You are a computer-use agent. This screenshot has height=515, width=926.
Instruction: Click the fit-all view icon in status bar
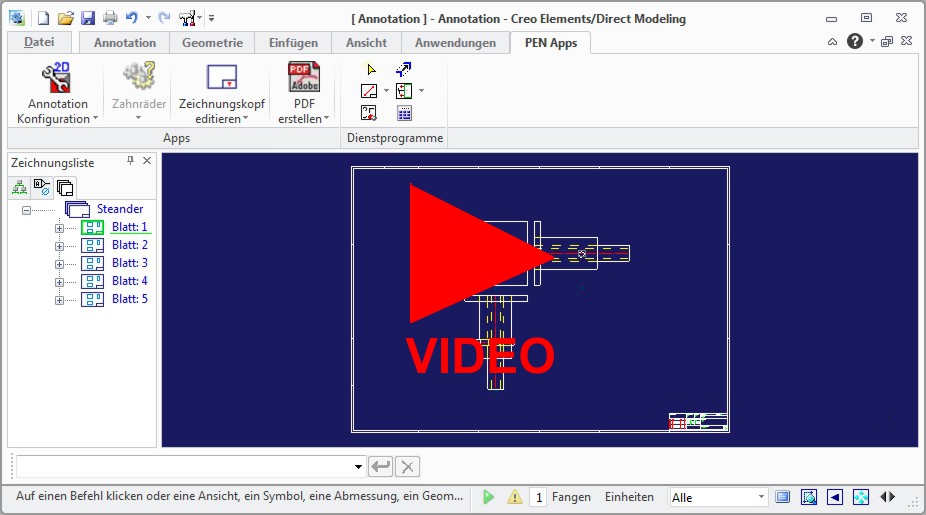(x=860, y=497)
